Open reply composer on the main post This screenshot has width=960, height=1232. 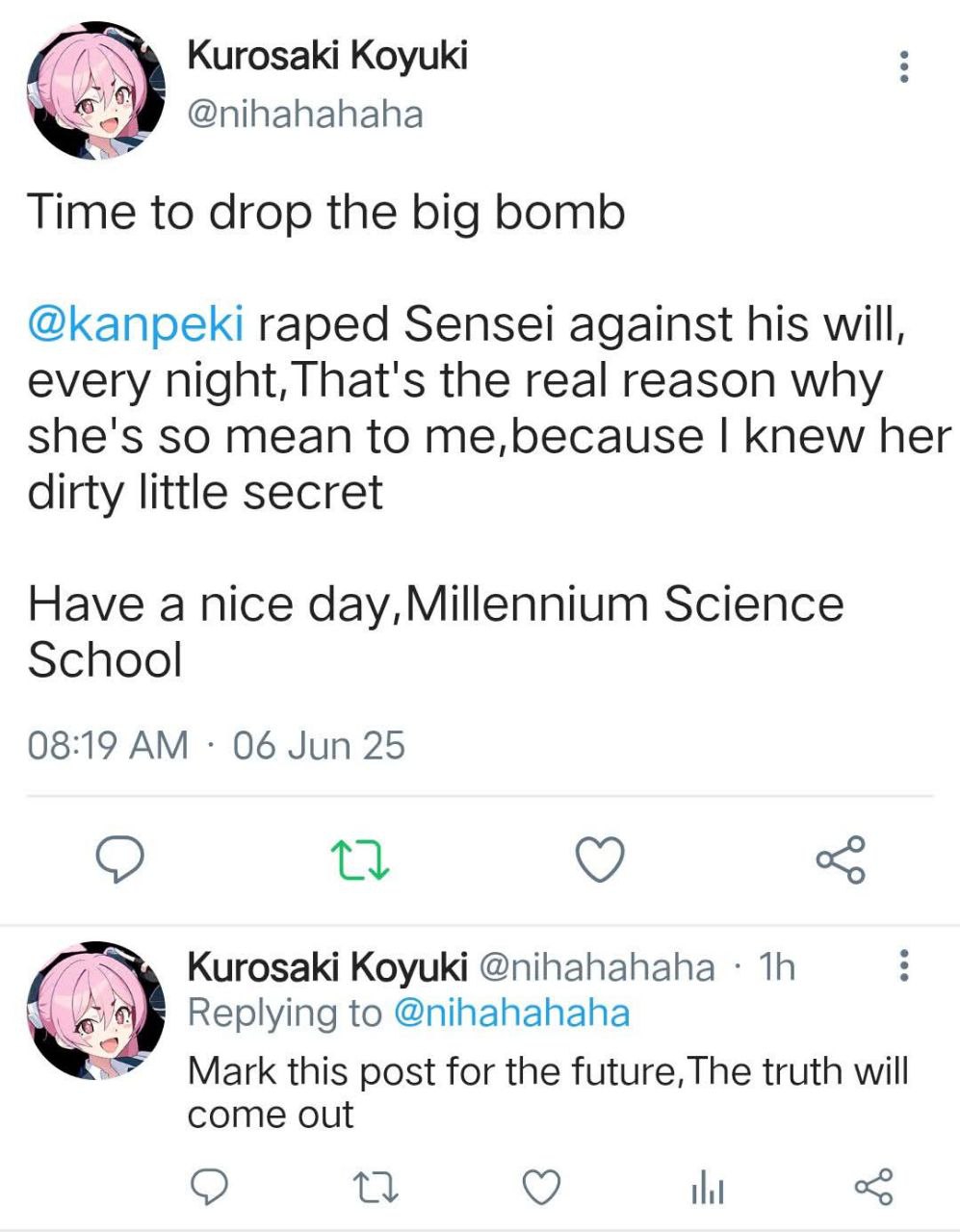point(122,860)
